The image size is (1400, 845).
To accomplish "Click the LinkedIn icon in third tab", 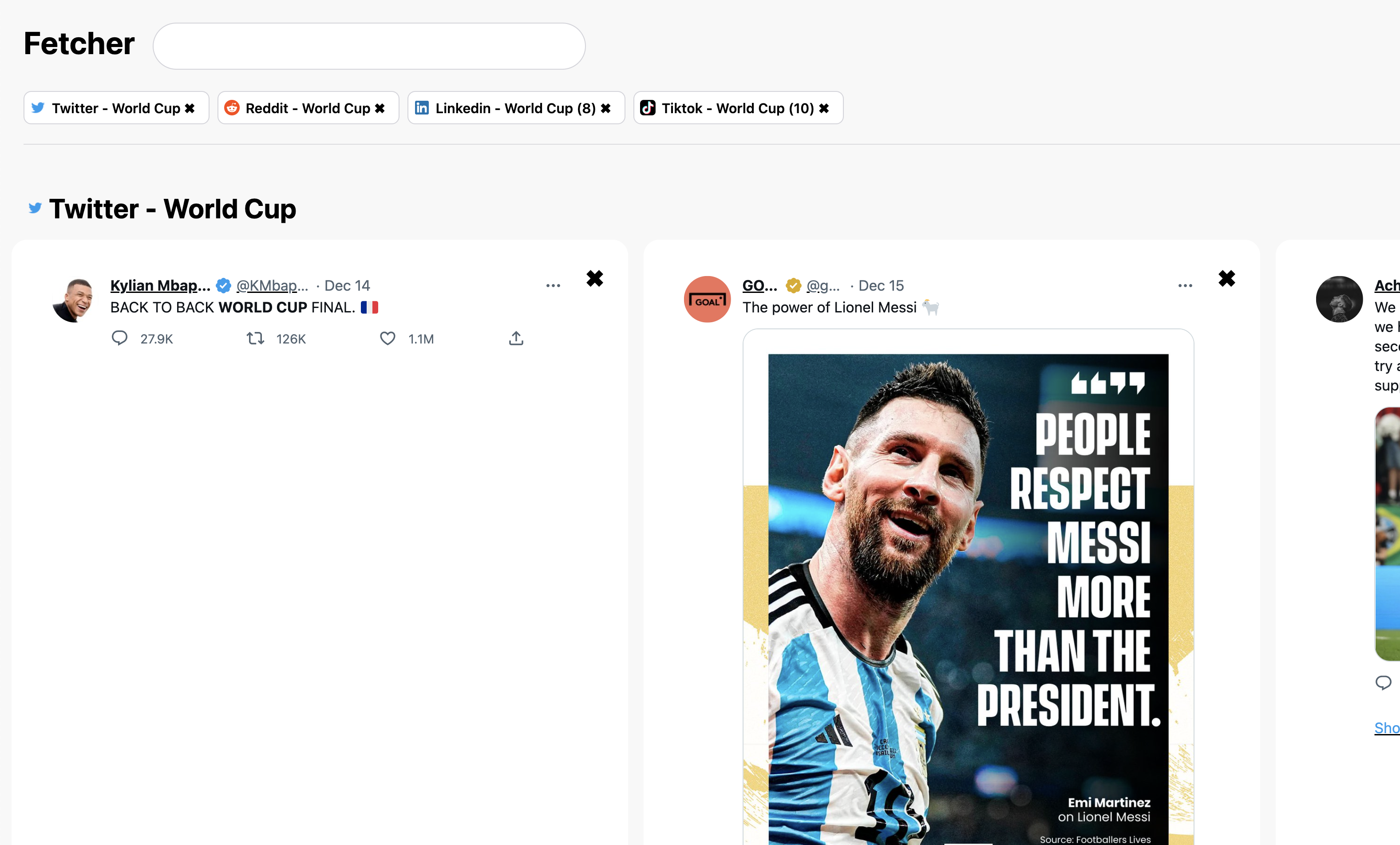I will click(422, 107).
